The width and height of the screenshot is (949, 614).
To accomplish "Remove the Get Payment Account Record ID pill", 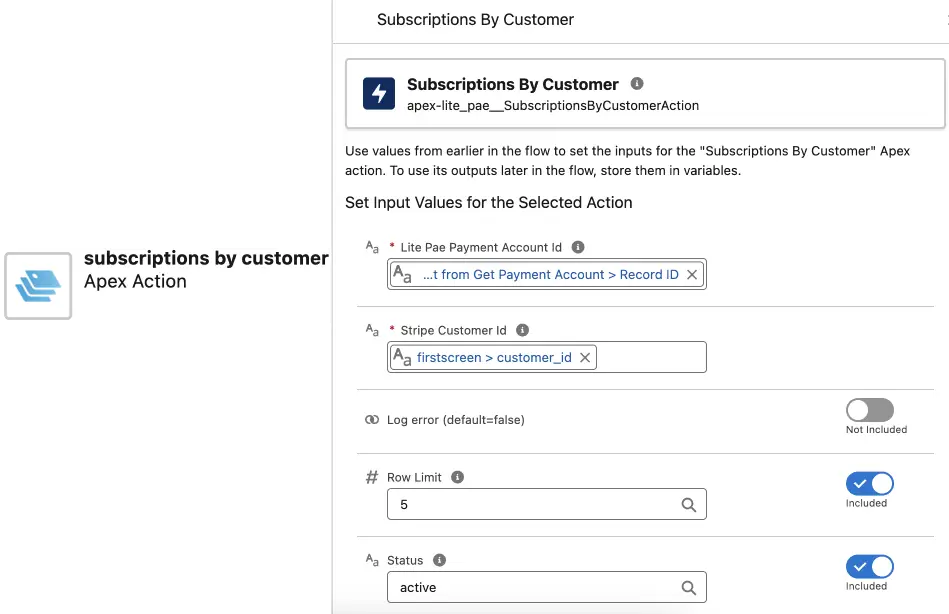I will click(x=692, y=274).
